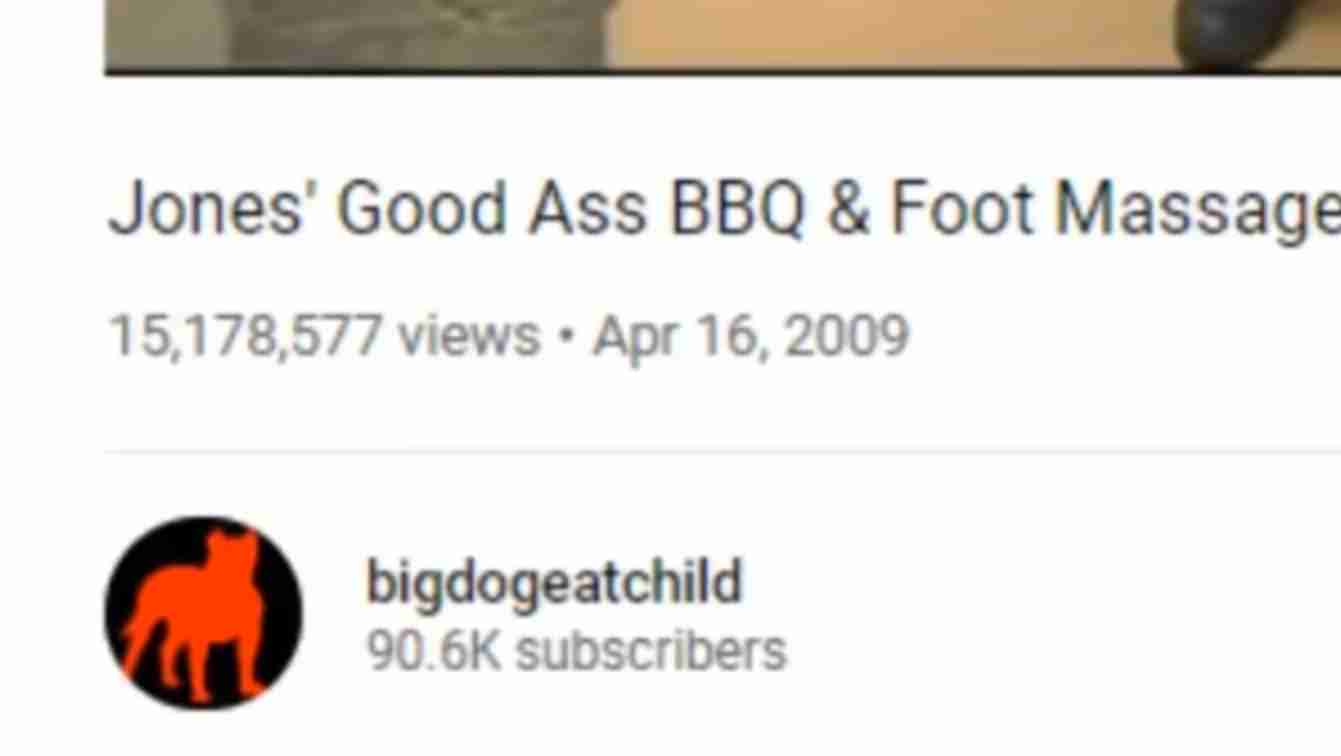Click the word 'subscribers' under the channel name
The image size is (1341, 756).
pos(651,651)
